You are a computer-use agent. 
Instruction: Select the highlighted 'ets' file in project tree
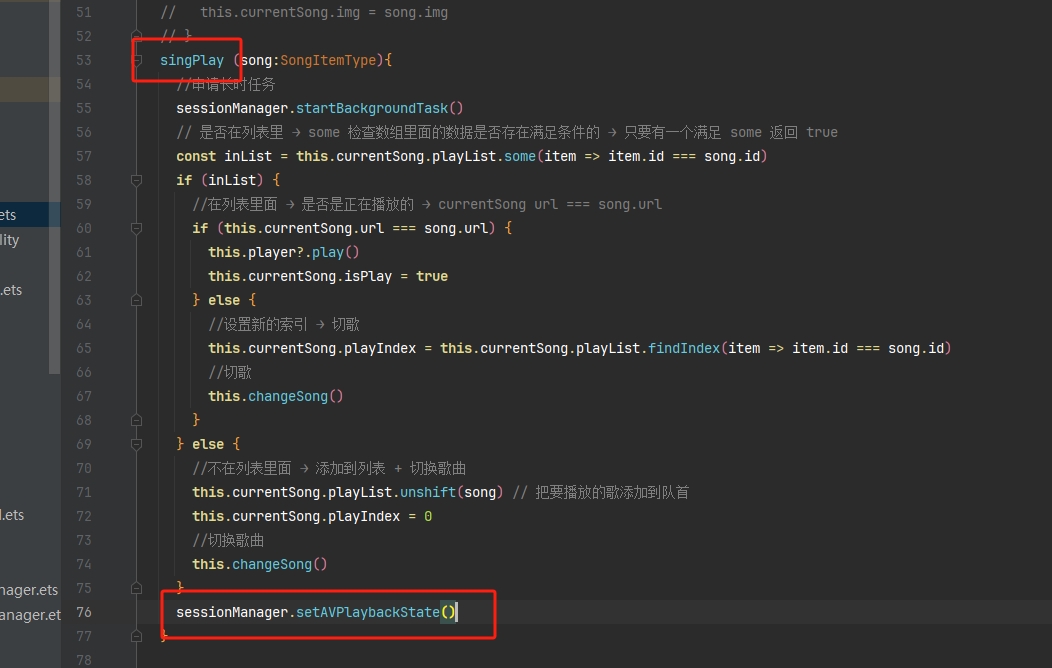click(9, 215)
